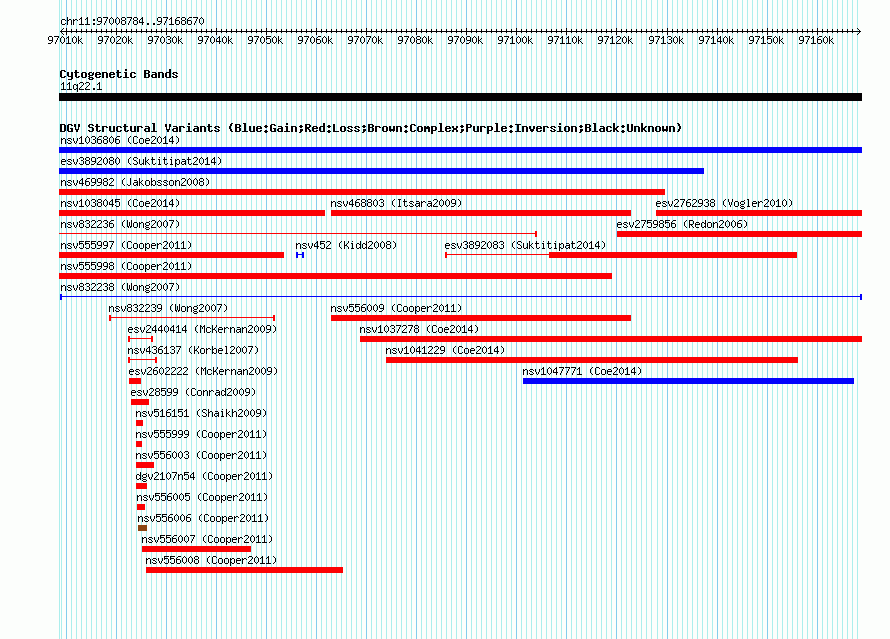Screen dimensions: 890x639
Task: Click nsv436137 (Korbel2007) label
Action: click(x=193, y=350)
